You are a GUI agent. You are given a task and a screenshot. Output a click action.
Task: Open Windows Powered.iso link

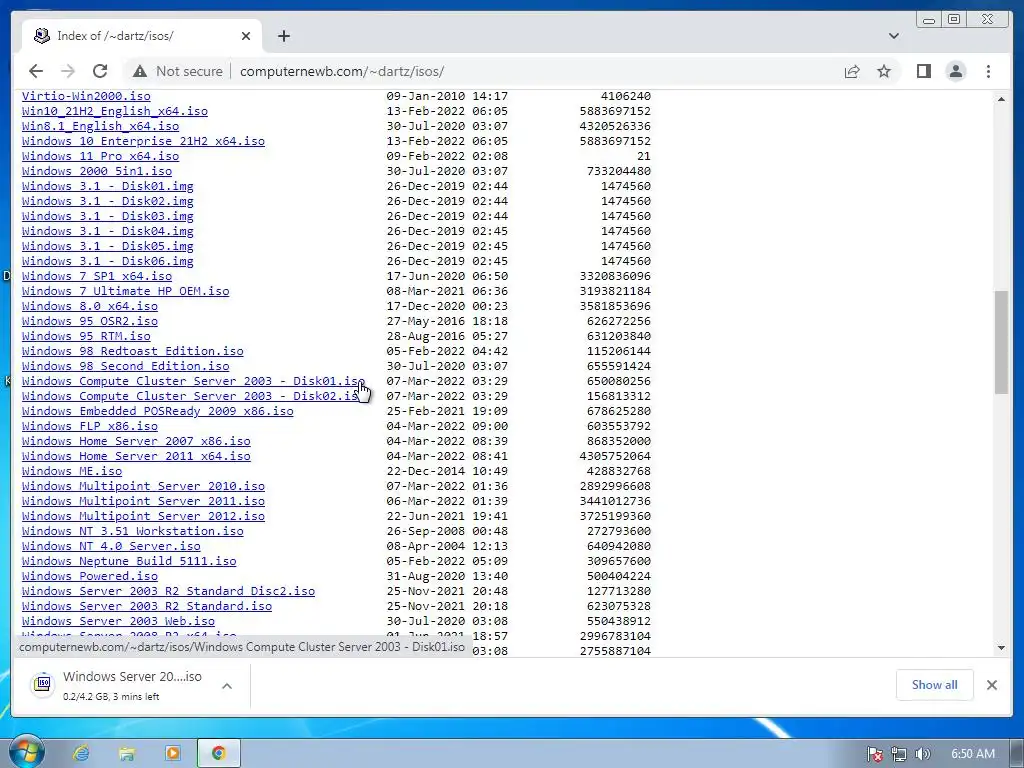pyautogui.click(x=89, y=577)
